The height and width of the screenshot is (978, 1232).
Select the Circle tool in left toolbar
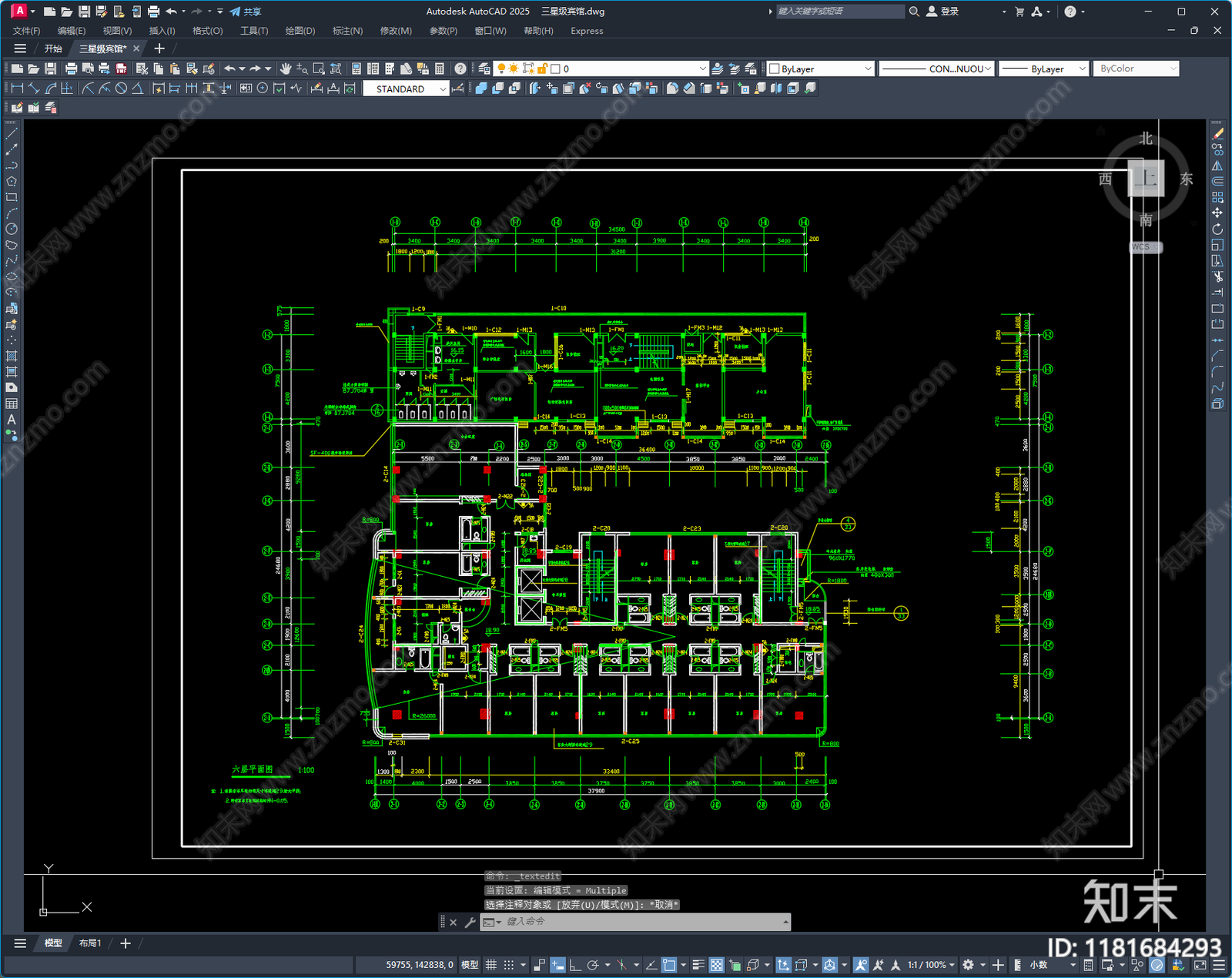point(12,229)
